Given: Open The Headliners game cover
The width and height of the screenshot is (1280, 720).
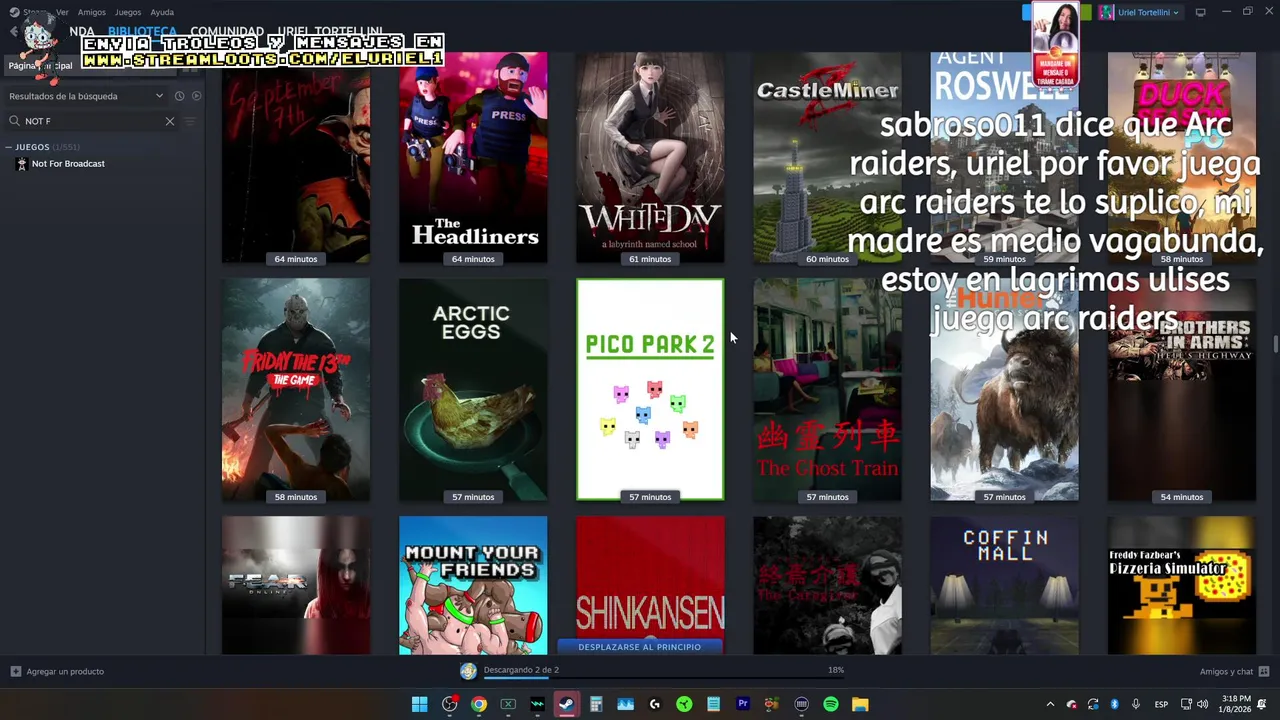Looking at the screenshot, I should tap(473, 158).
